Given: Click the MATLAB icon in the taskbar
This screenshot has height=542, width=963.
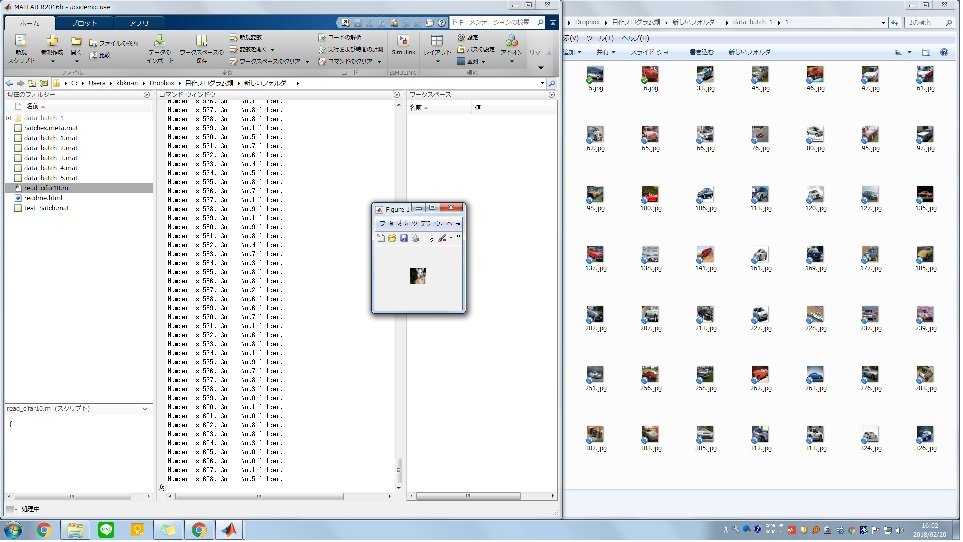Looking at the screenshot, I should (x=229, y=530).
